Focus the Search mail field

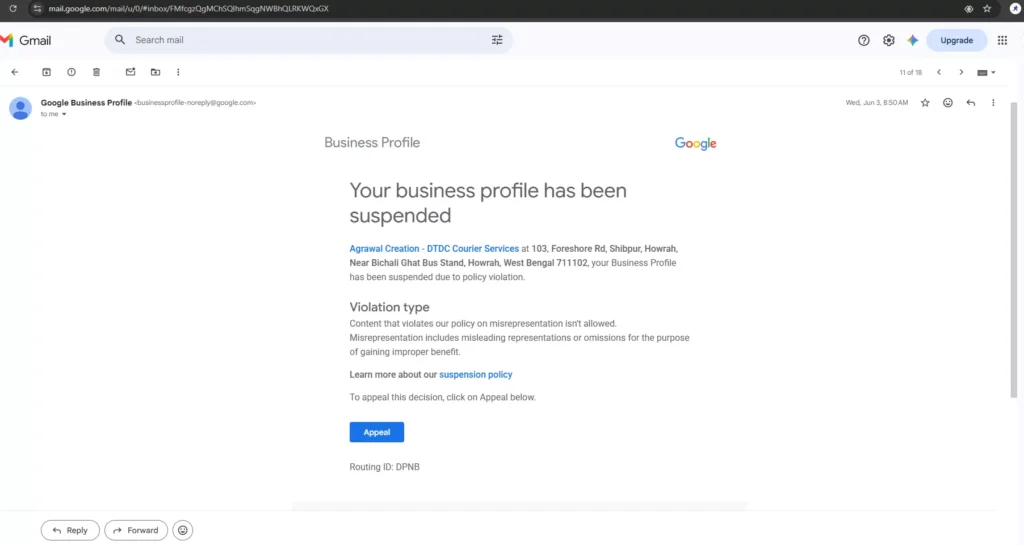[309, 40]
